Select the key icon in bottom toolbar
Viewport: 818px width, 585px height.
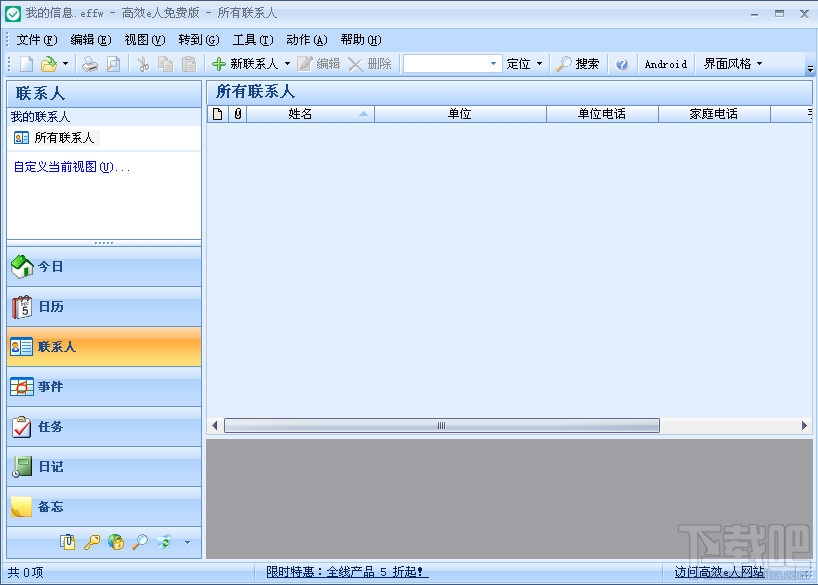(x=92, y=541)
